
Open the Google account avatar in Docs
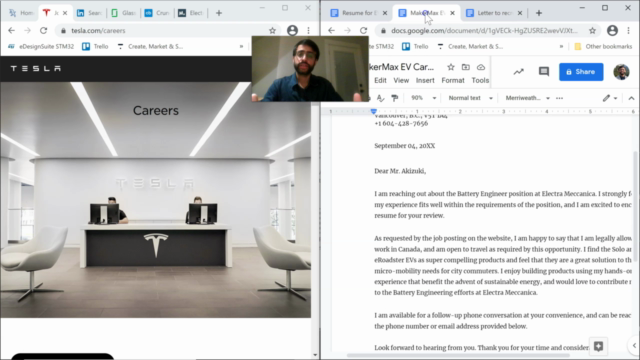click(x=621, y=72)
